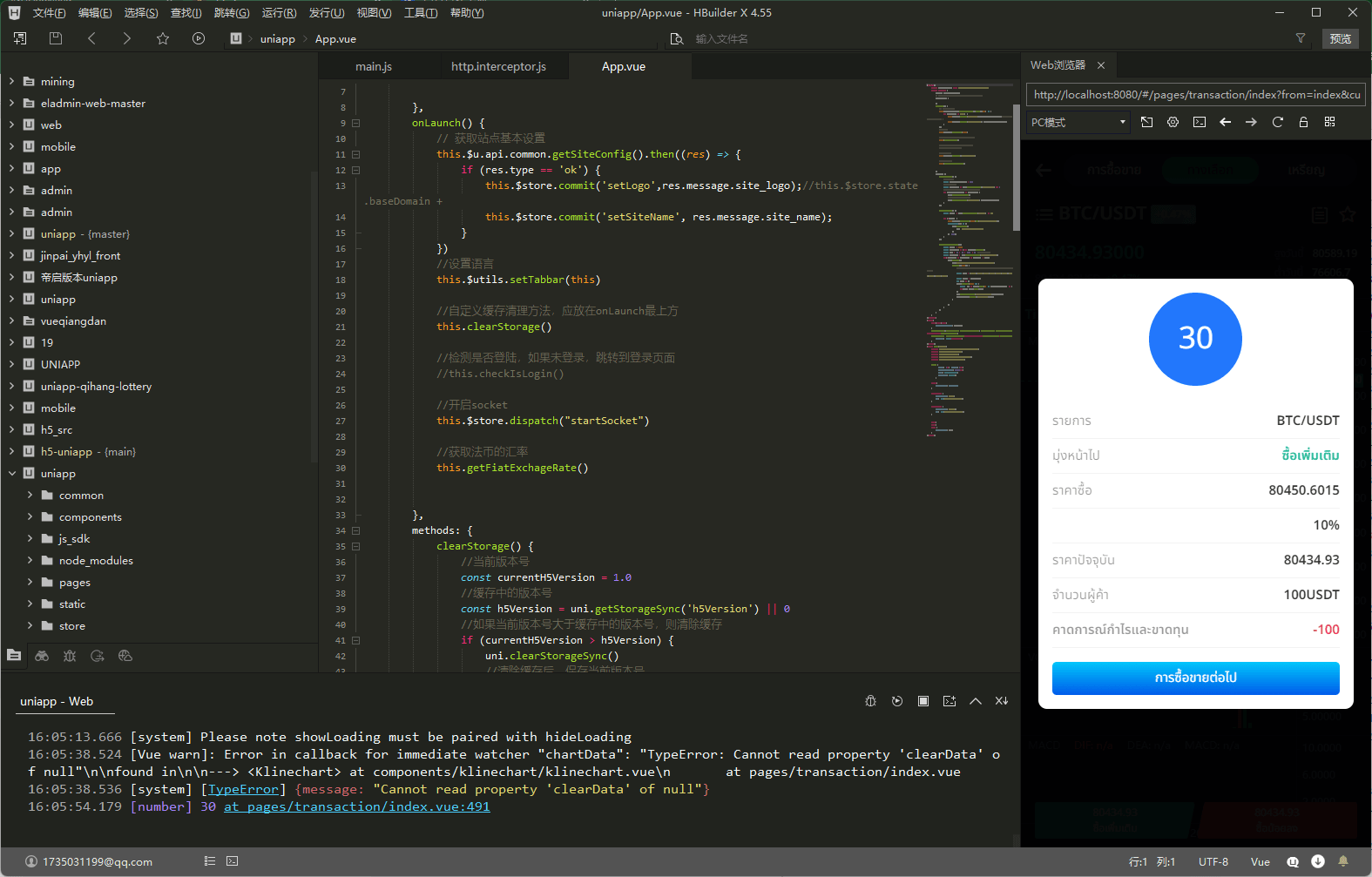Click the debug bug icon in console toolbar
Screen dimensions: 1372x877
click(x=870, y=701)
